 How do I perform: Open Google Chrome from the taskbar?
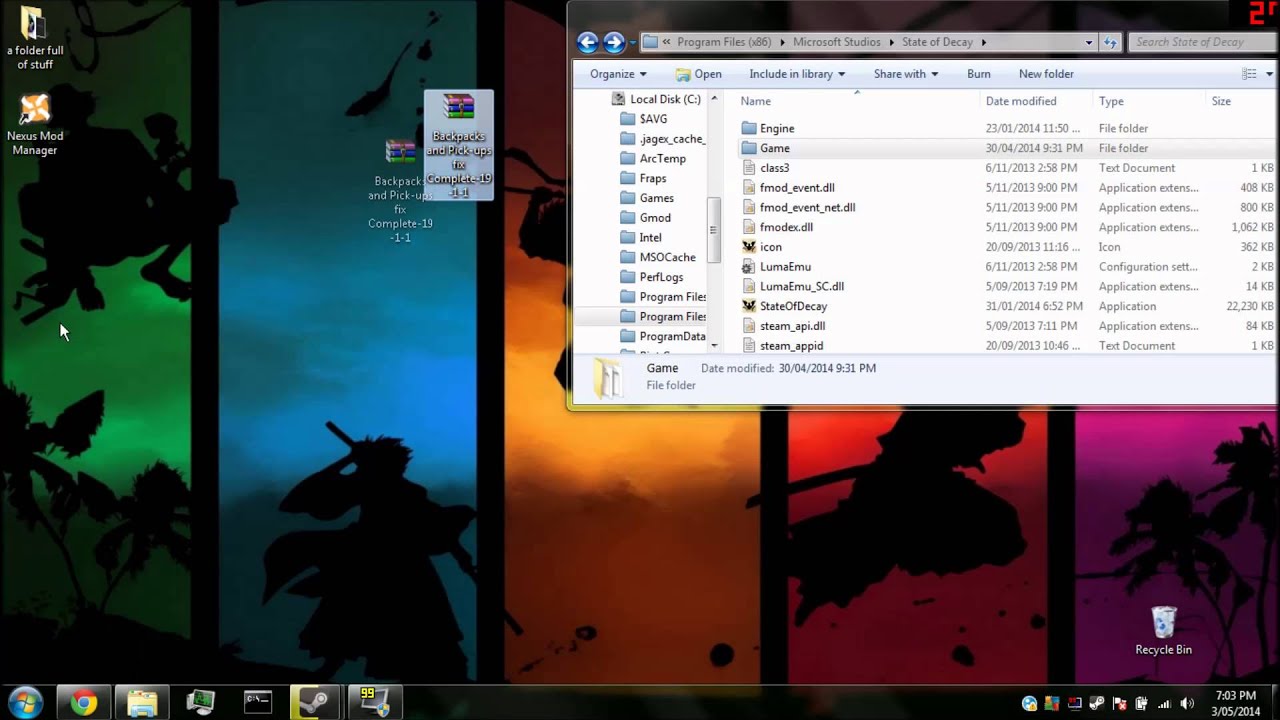(84, 703)
